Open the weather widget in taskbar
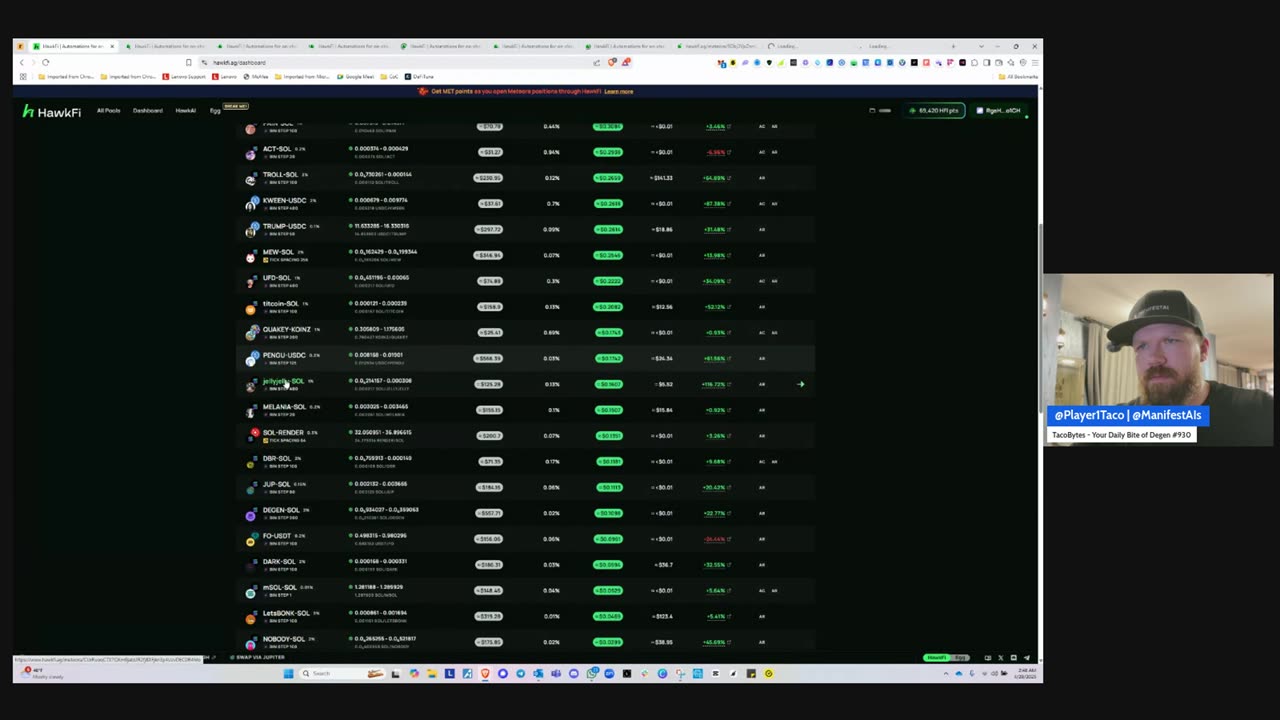Image resolution: width=1280 pixels, height=720 pixels. [40, 673]
